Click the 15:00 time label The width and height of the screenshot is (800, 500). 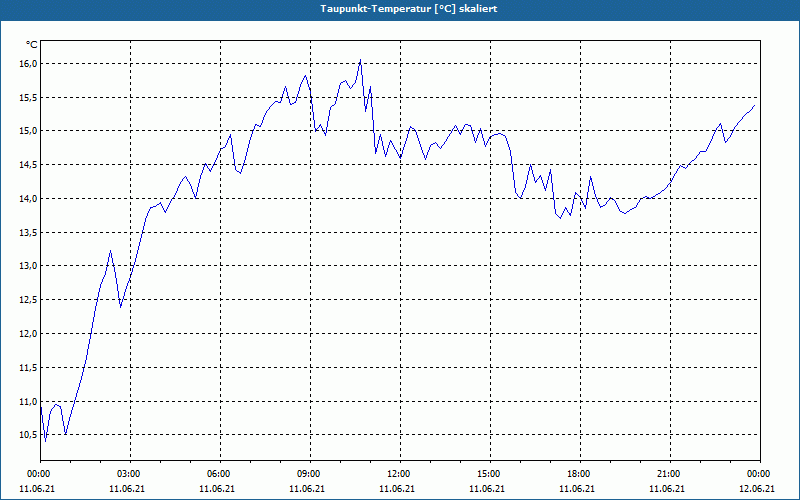click(x=490, y=474)
